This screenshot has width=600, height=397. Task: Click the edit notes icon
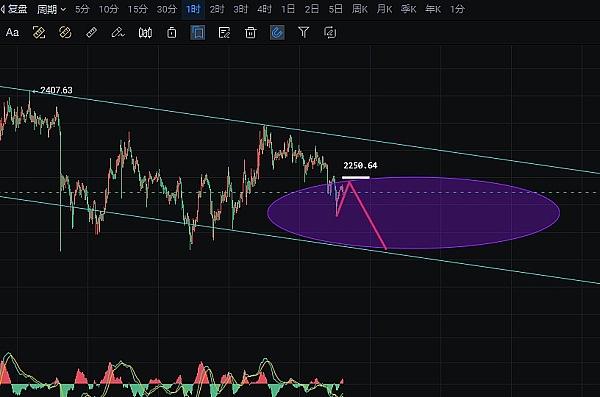224,33
